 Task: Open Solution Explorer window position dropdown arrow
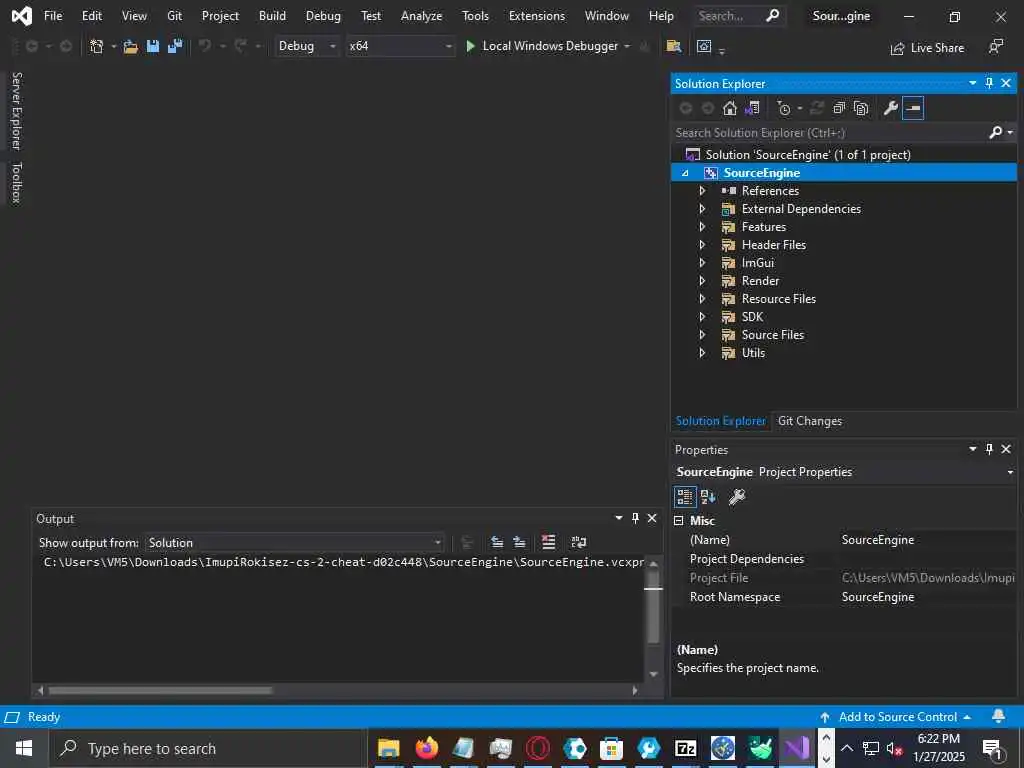point(972,83)
